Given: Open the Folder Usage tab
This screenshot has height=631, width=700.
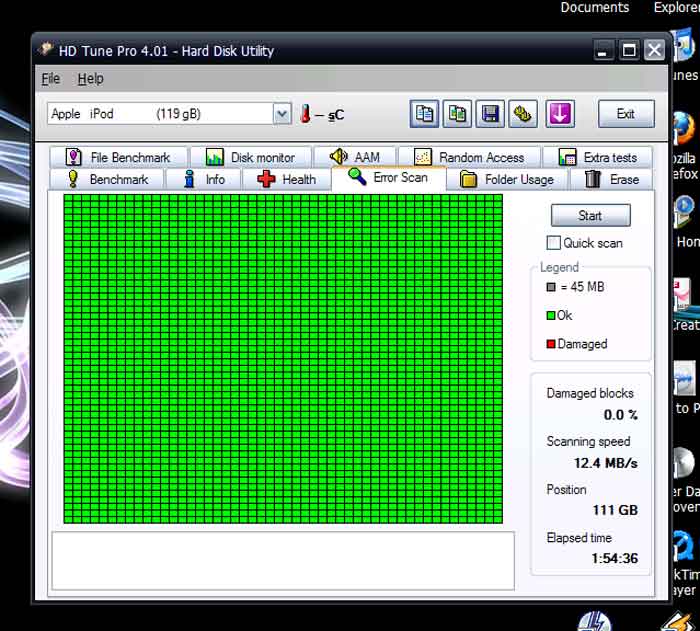Looking at the screenshot, I should click(507, 180).
